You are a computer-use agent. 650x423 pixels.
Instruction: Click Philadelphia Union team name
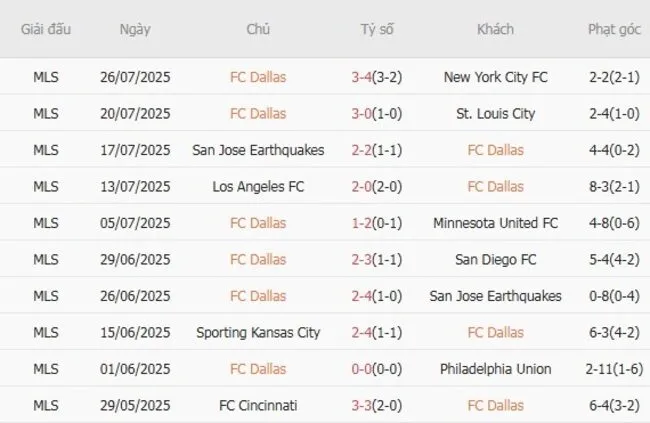[495, 369]
